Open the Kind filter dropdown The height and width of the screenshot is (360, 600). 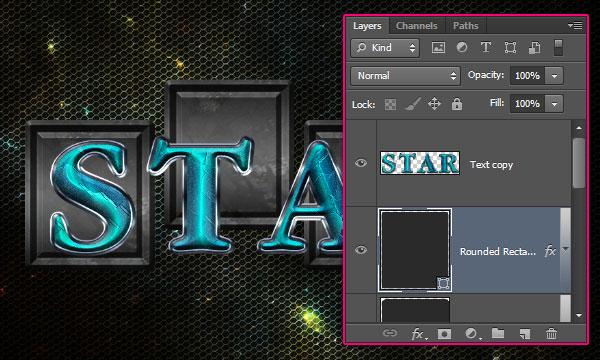click(385, 48)
